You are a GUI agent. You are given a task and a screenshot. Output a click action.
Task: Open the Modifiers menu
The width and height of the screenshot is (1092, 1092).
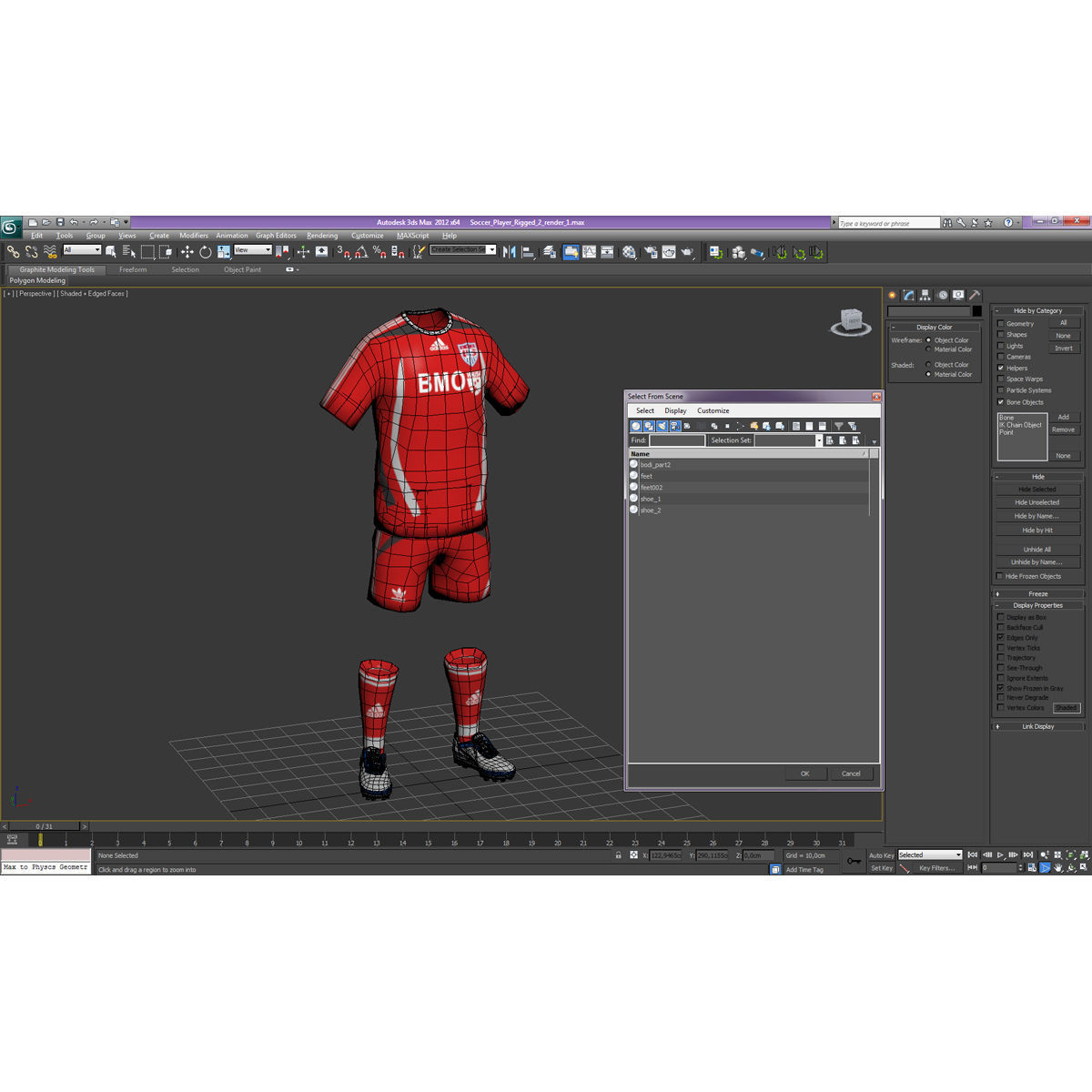194,236
